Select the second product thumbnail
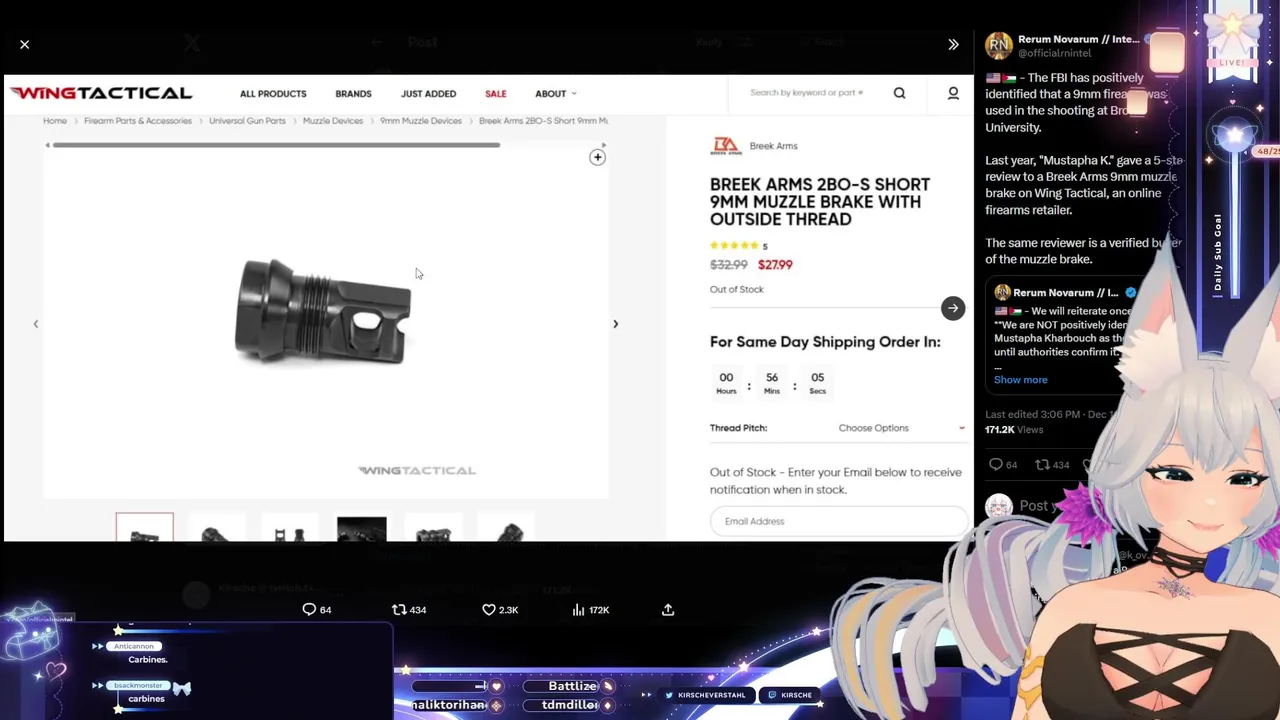Image resolution: width=1280 pixels, height=720 pixels. click(x=216, y=528)
